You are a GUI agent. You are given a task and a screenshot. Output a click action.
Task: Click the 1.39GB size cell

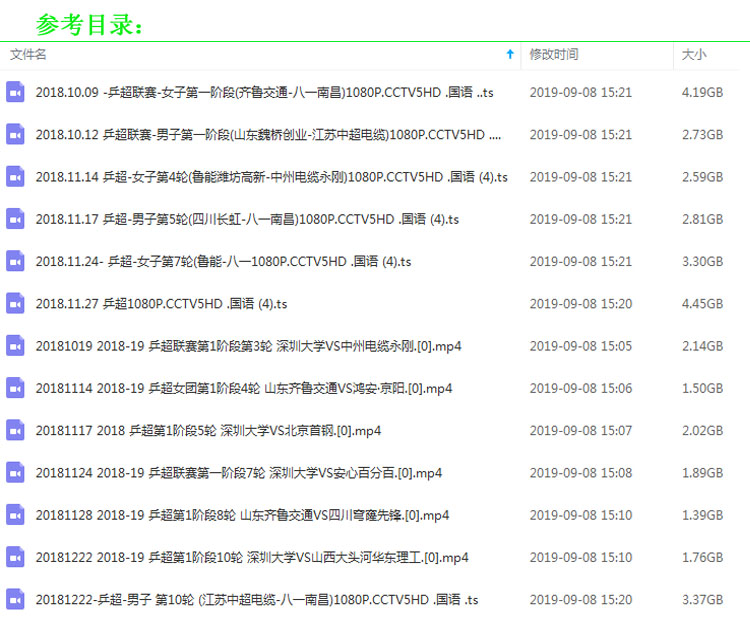point(702,515)
